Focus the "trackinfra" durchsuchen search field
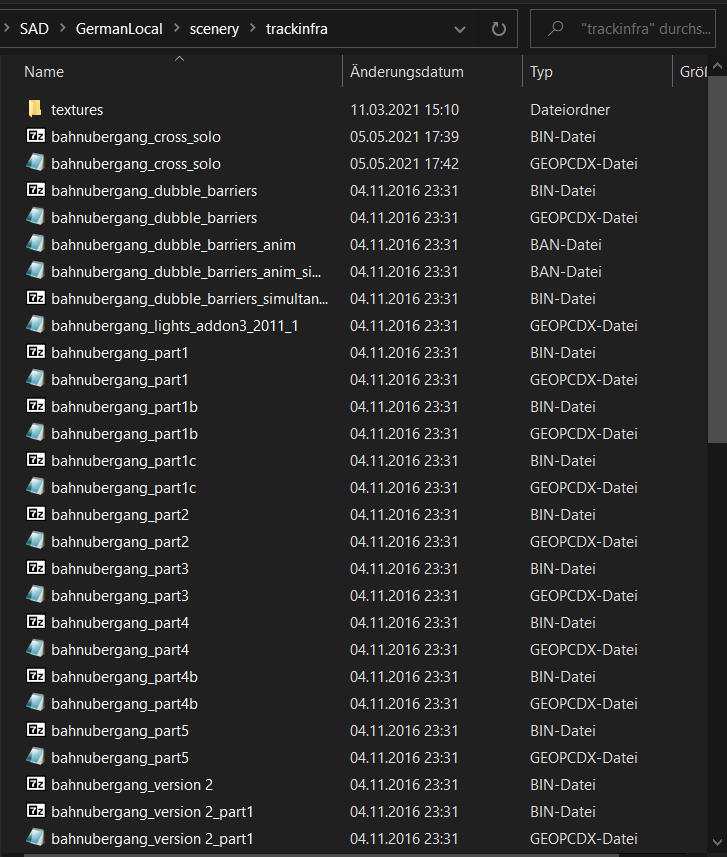Viewport: 727px width, 857px height. pos(623,28)
